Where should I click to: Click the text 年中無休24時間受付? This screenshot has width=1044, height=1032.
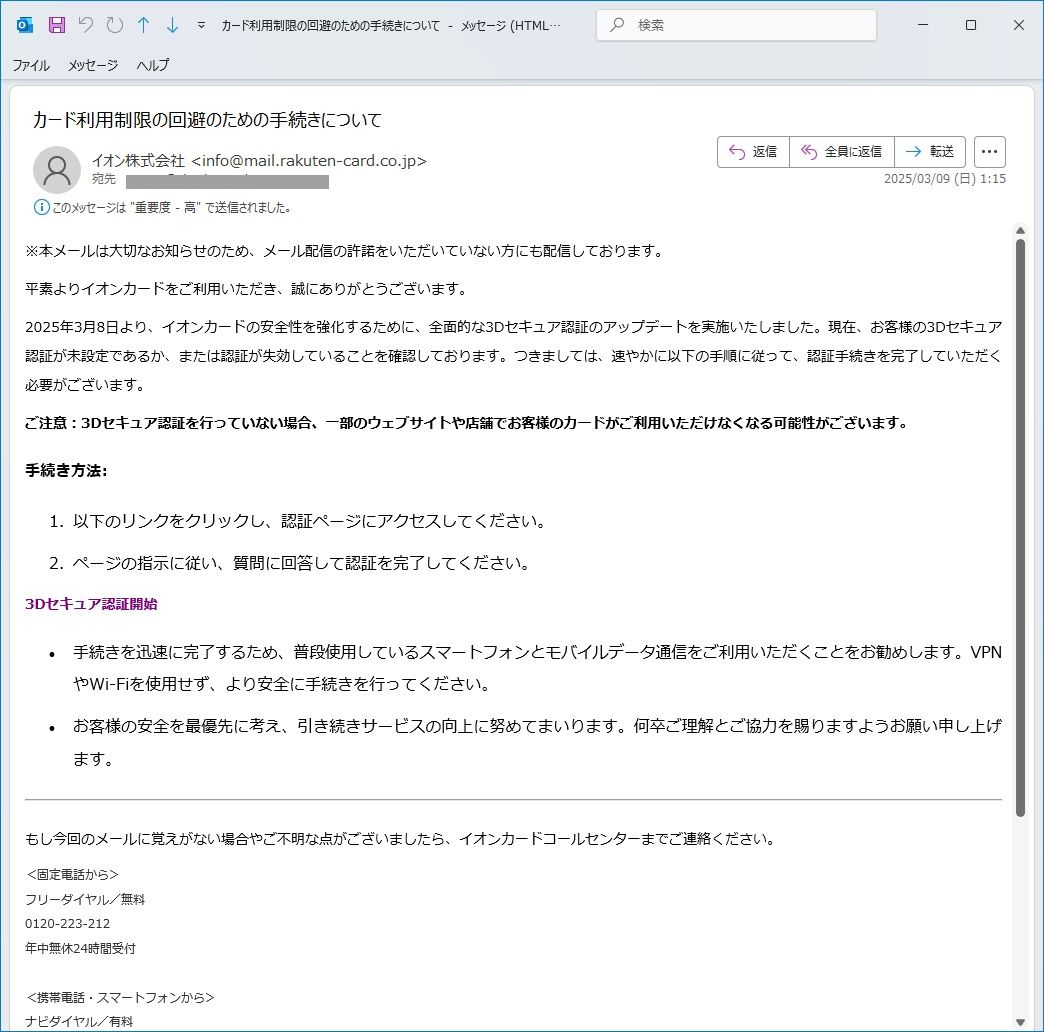[80, 948]
